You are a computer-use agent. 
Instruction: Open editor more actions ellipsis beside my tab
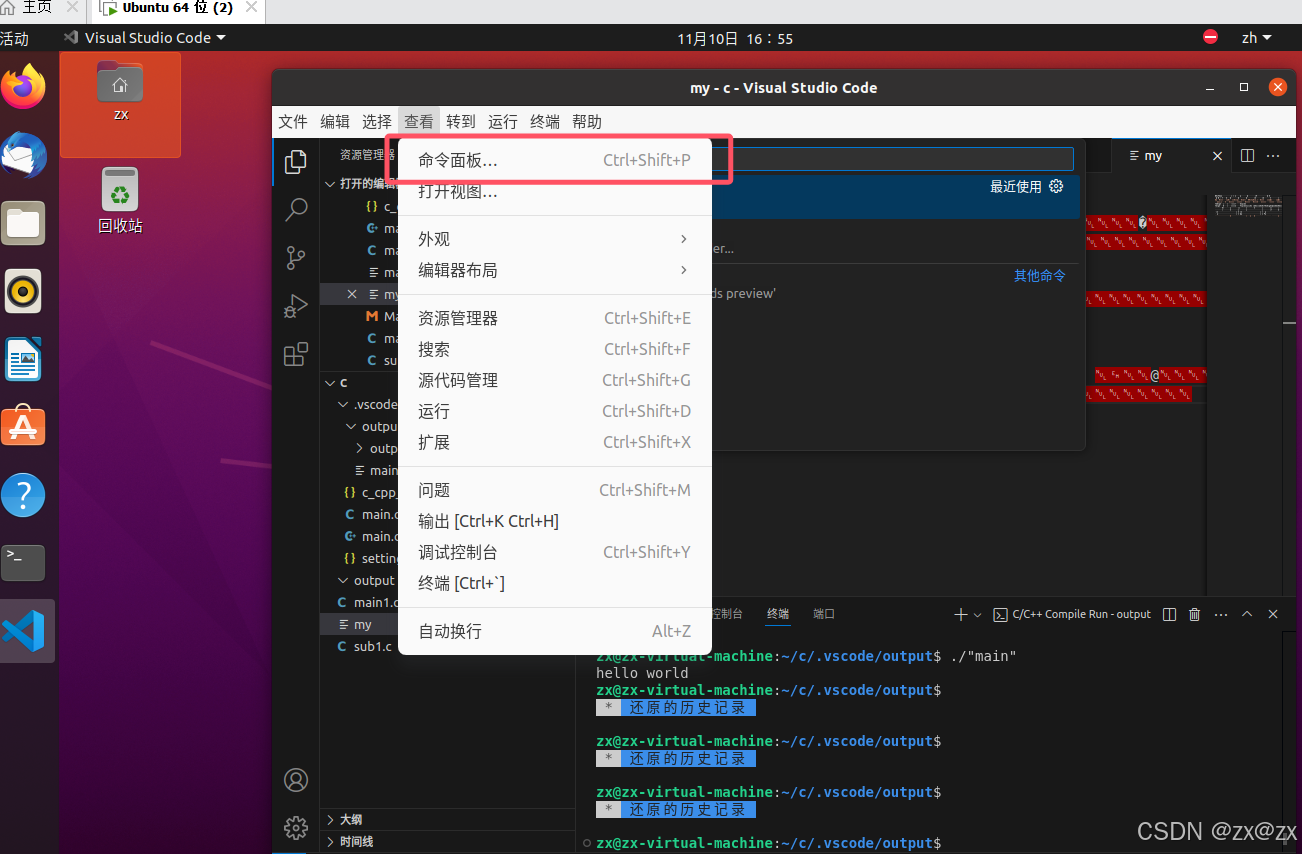click(1273, 156)
